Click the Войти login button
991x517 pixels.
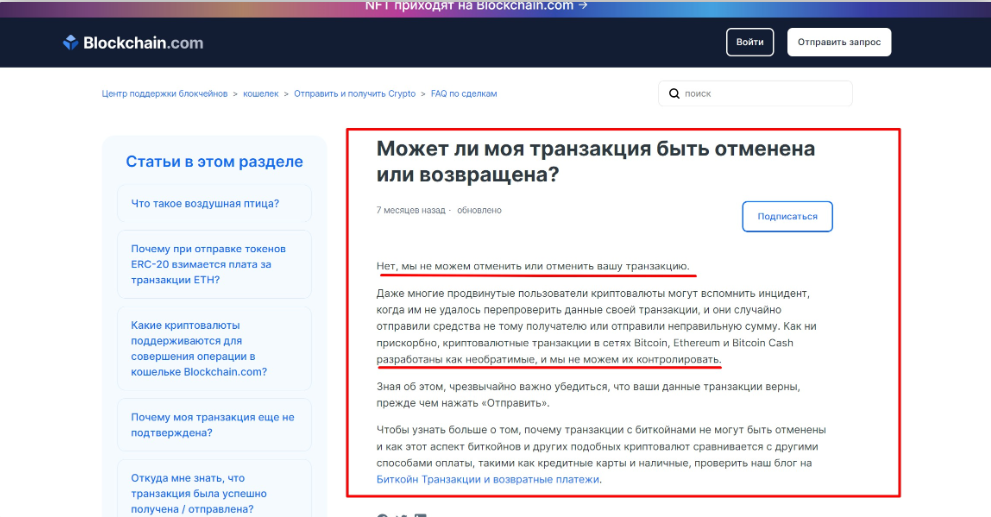point(750,42)
